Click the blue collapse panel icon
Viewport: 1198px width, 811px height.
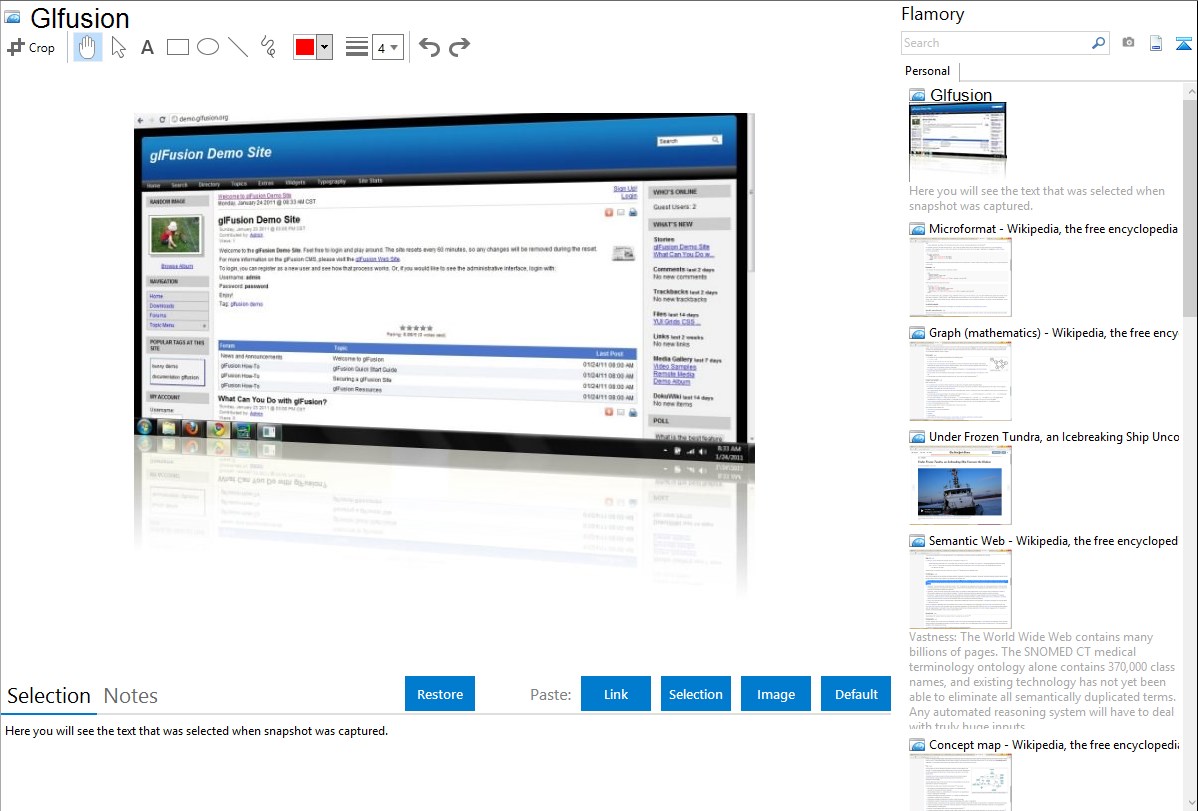pyautogui.click(x=1183, y=43)
